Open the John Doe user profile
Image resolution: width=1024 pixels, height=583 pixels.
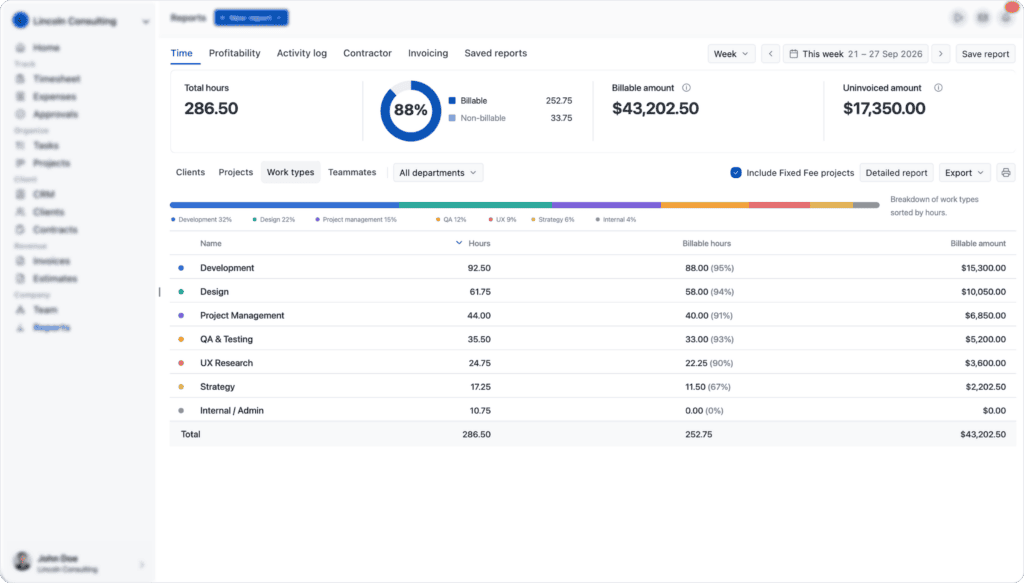coord(78,563)
